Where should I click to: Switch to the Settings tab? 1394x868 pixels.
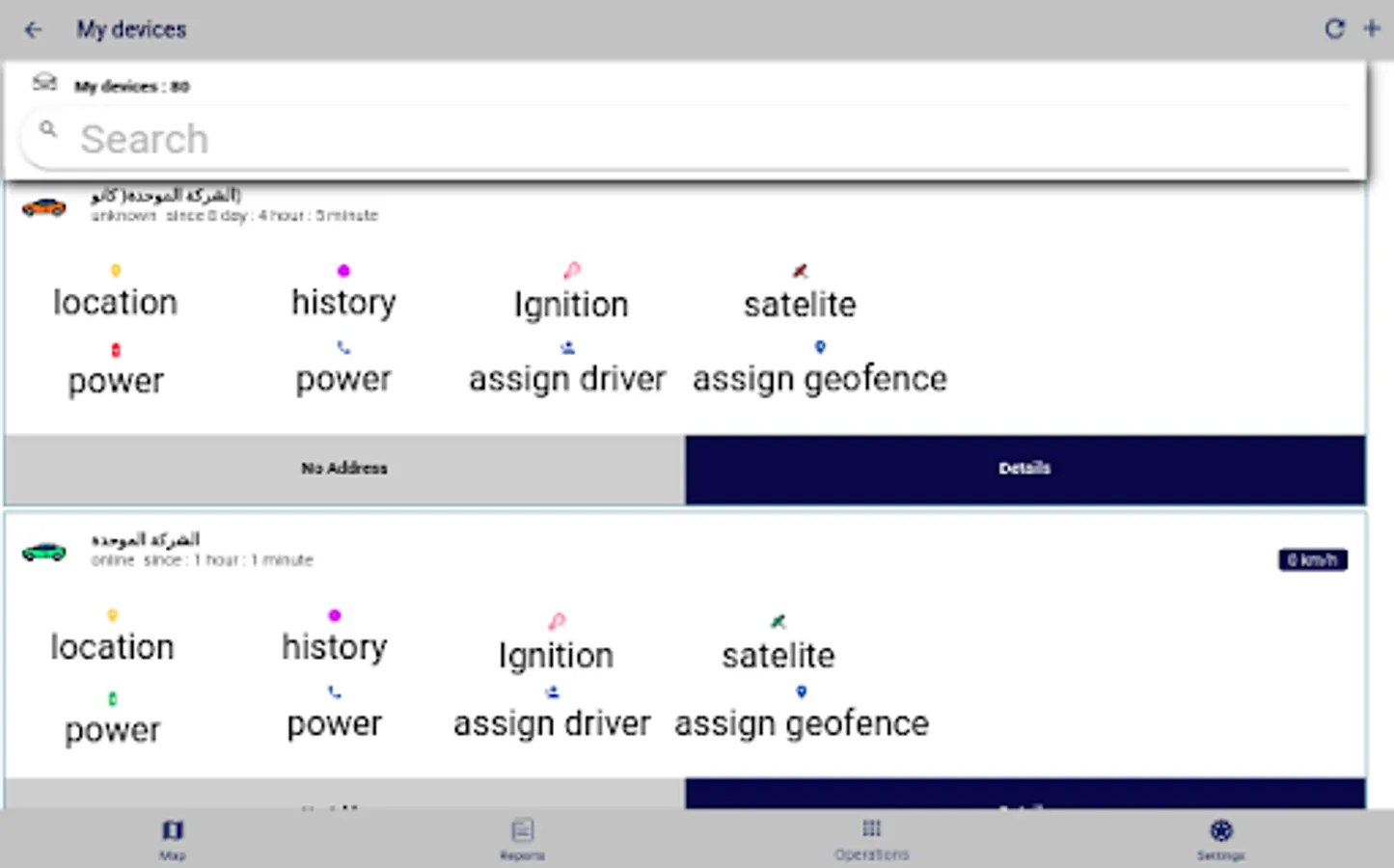(1221, 839)
